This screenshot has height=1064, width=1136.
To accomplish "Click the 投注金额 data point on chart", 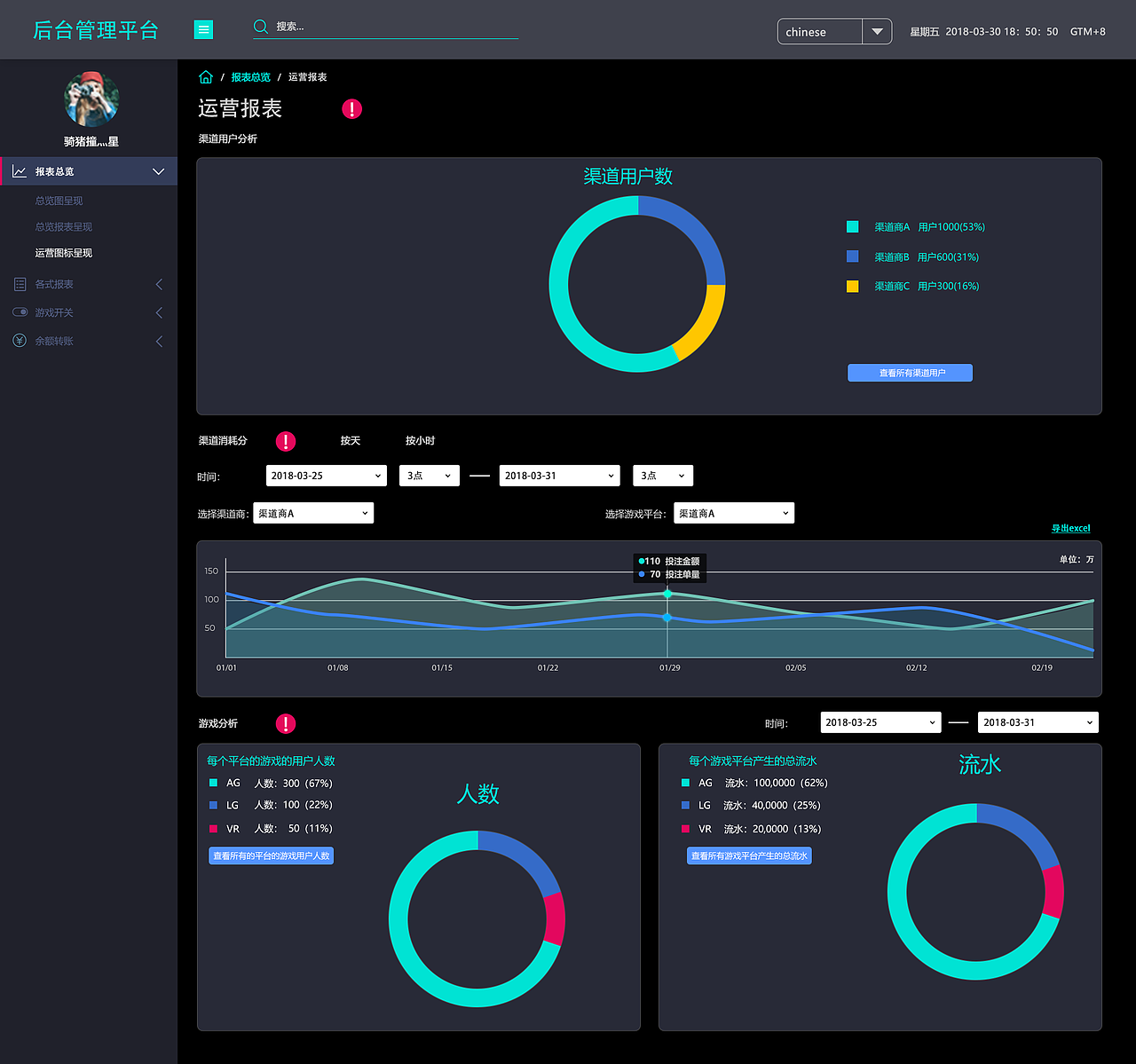I will (667, 594).
